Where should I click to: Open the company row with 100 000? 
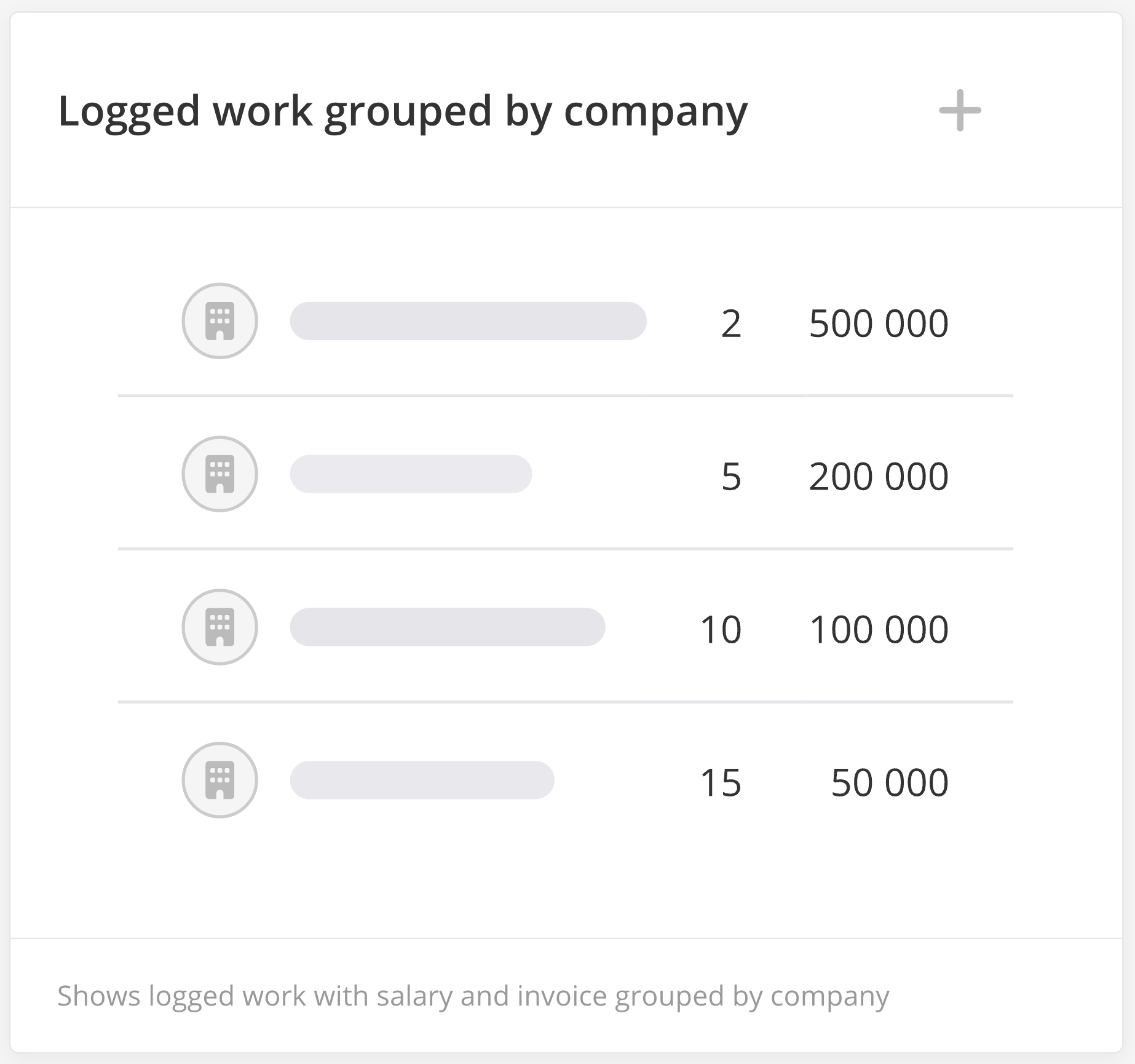[566, 627]
